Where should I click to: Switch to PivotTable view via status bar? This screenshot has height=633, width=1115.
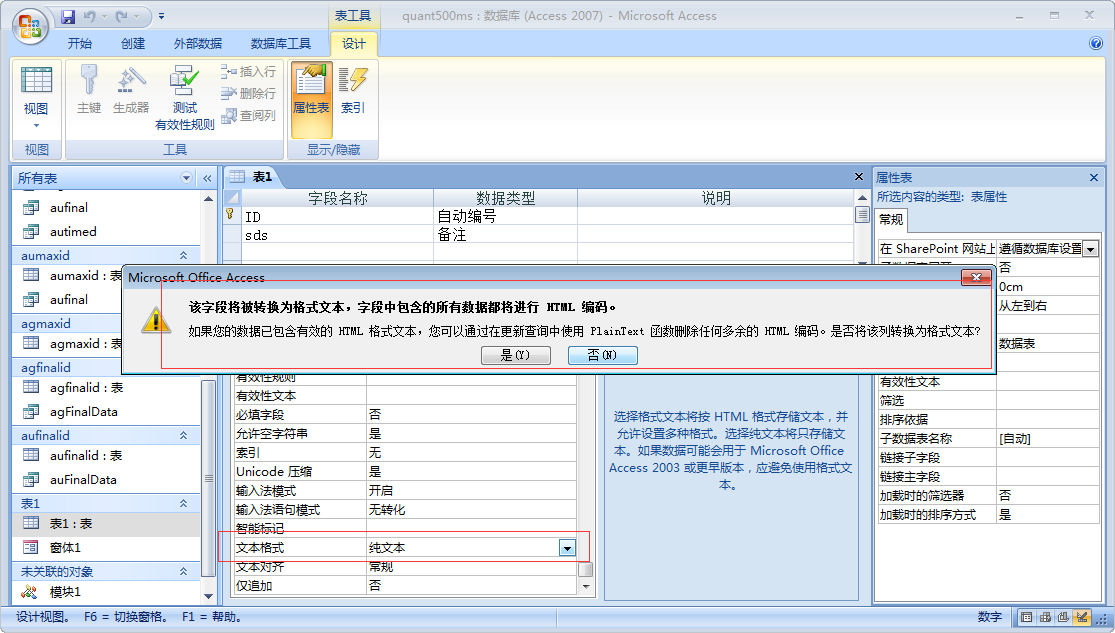[1045, 617]
